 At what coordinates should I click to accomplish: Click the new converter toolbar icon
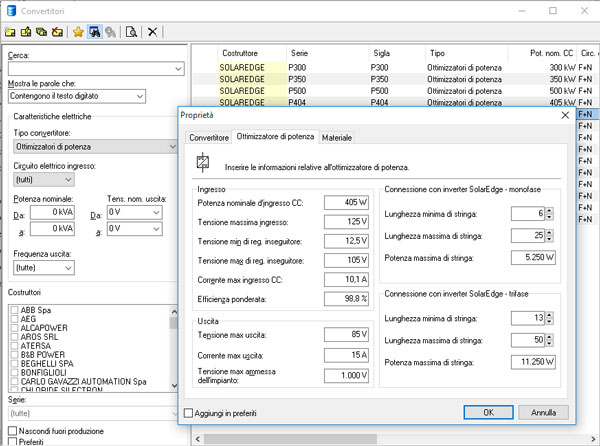pyautogui.click(x=10, y=32)
